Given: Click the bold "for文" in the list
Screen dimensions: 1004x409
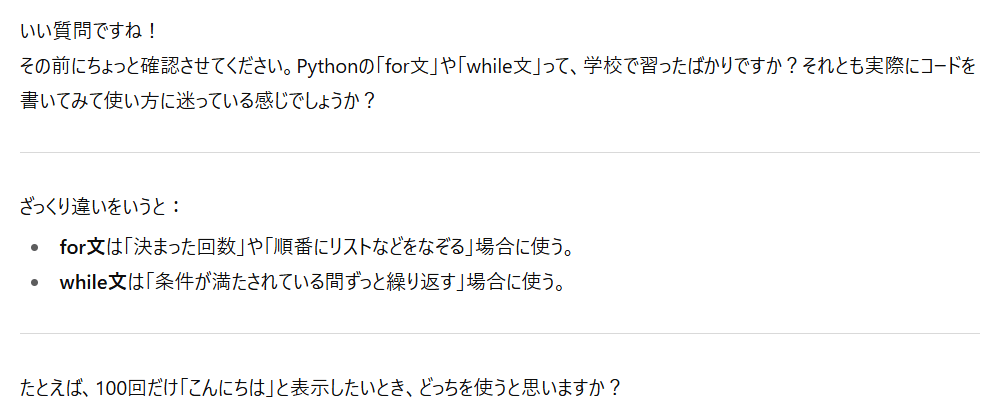Looking at the screenshot, I should click(82, 247).
